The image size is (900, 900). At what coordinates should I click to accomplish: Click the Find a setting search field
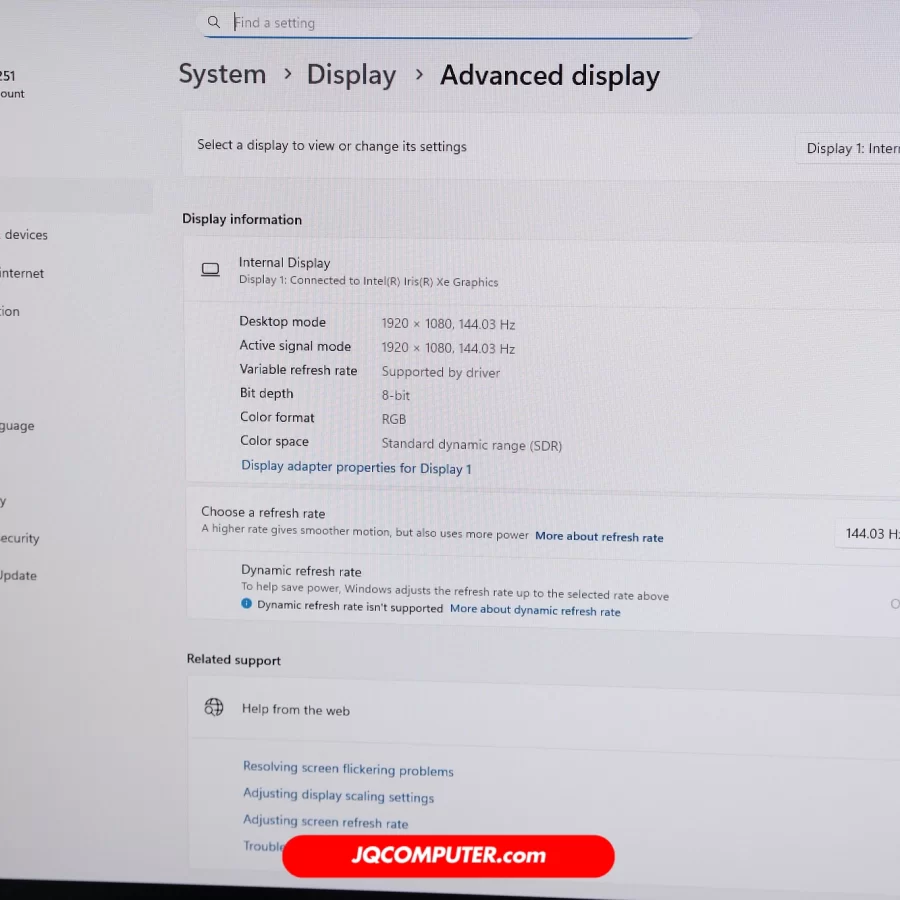[450, 22]
